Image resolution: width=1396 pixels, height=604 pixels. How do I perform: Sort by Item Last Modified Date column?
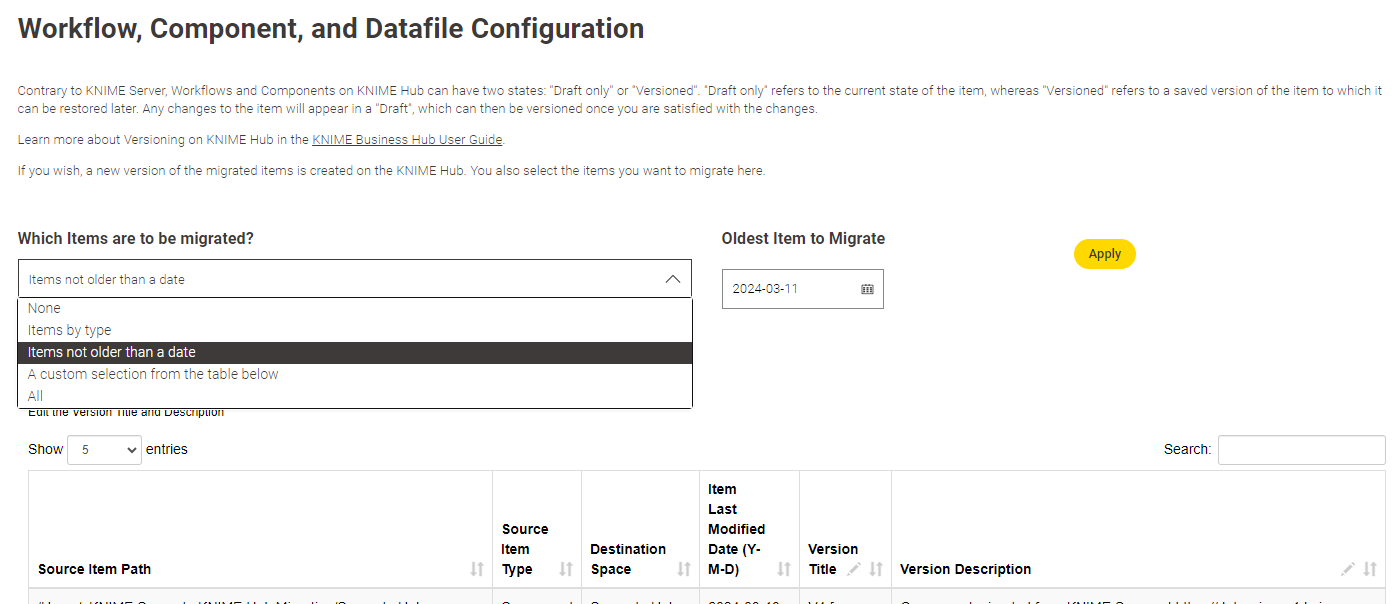pyautogui.click(x=784, y=569)
